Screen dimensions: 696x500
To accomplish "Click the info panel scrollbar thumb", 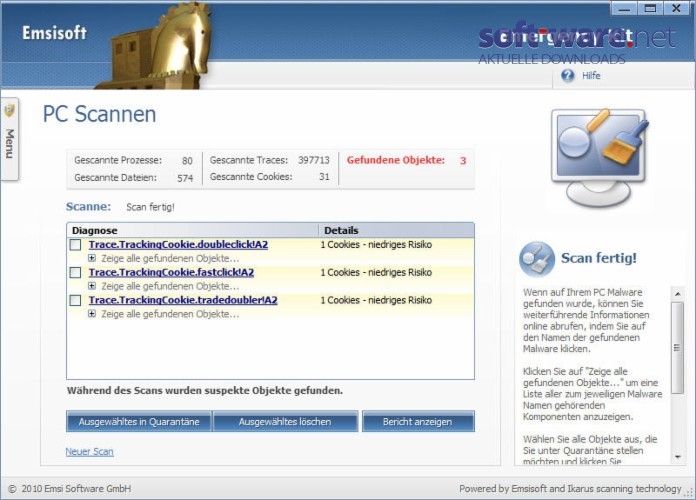I will point(677,348).
